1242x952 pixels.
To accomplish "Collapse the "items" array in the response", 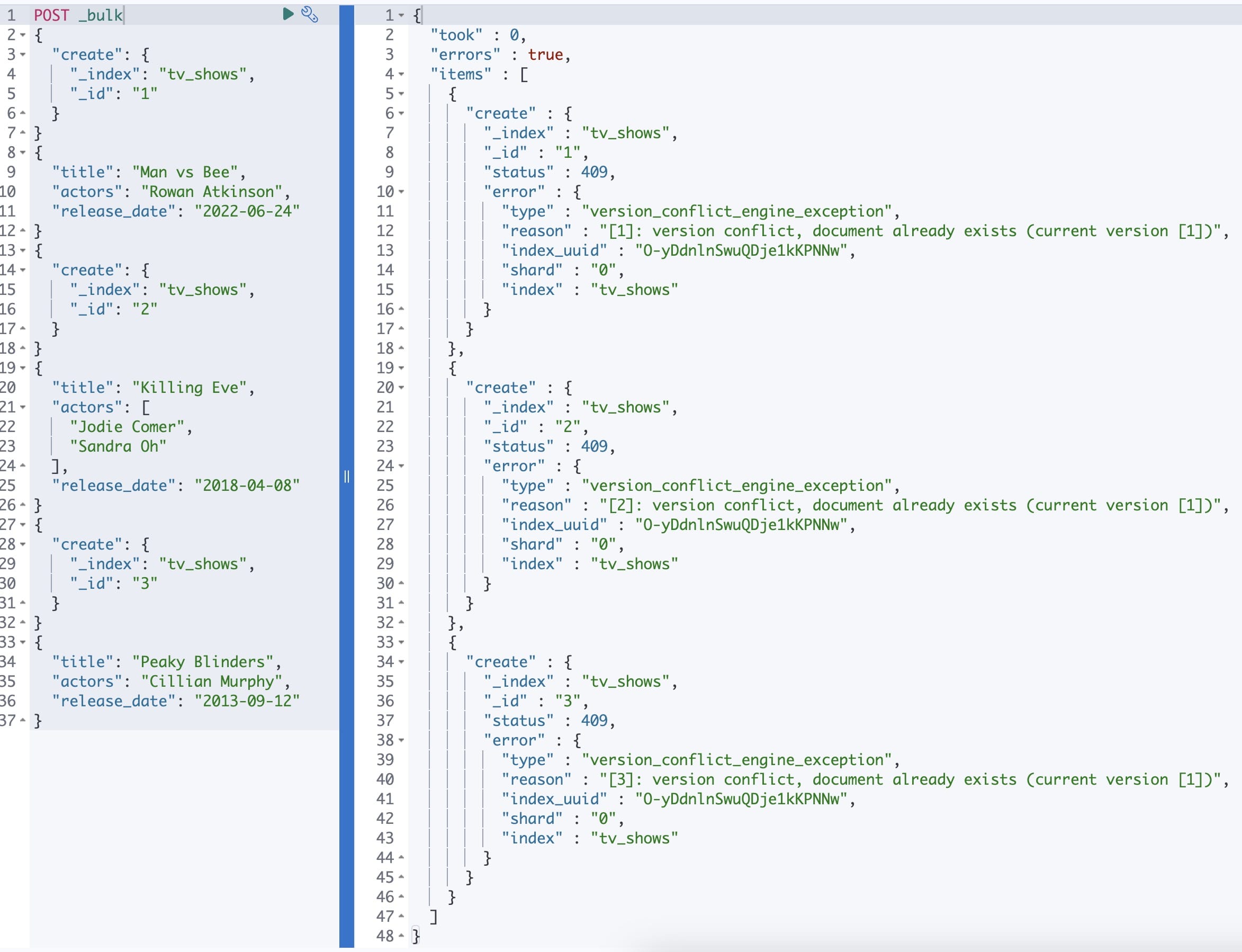I will pos(401,74).
